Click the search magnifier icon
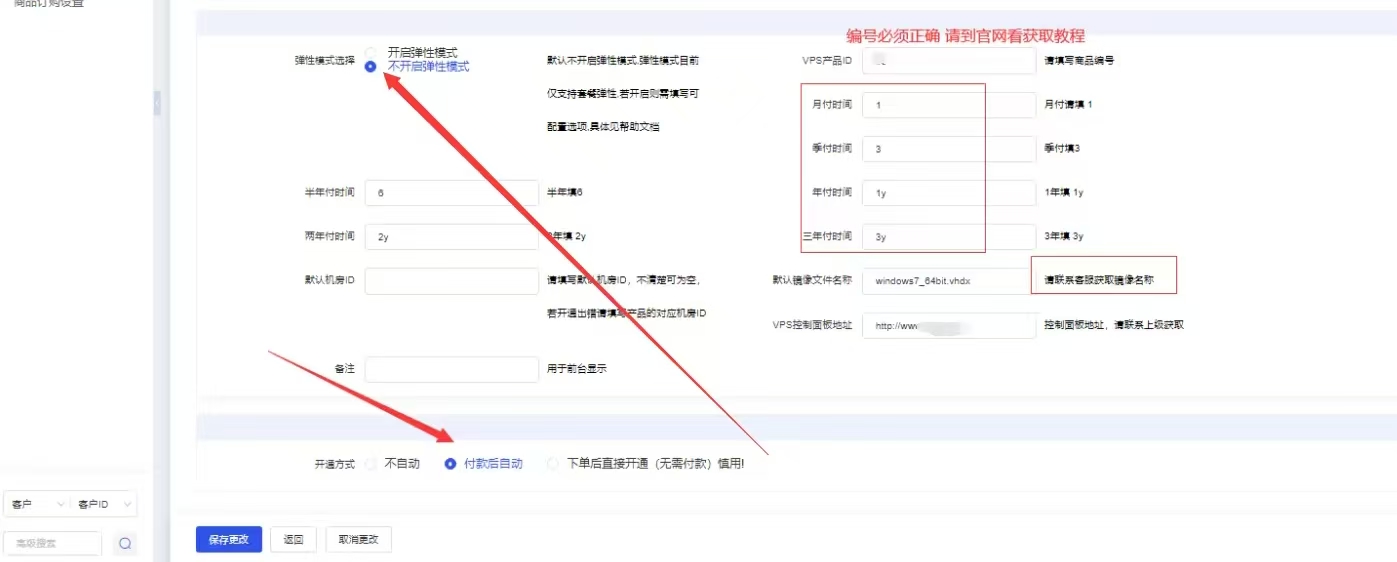Viewport: 1397px width, 562px height. pos(125,543)
